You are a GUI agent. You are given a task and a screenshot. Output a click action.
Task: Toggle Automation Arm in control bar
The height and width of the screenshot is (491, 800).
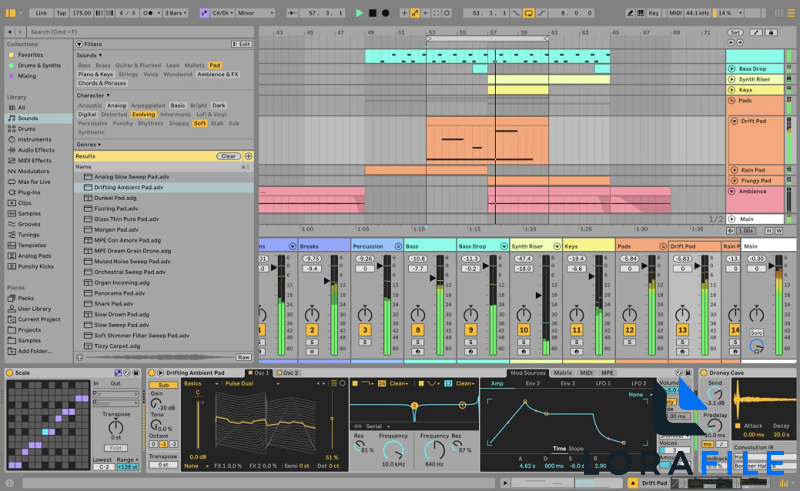[x=415, y=13]
